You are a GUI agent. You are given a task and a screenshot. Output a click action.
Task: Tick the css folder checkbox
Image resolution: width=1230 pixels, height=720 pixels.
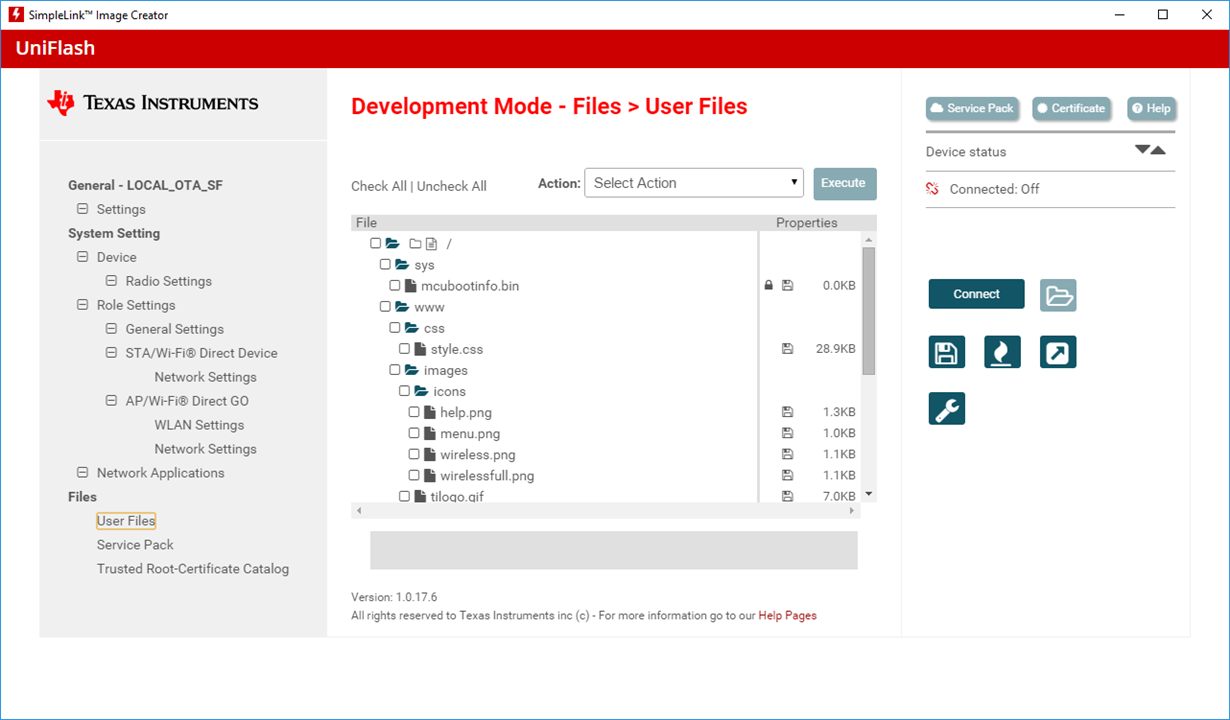395,328
